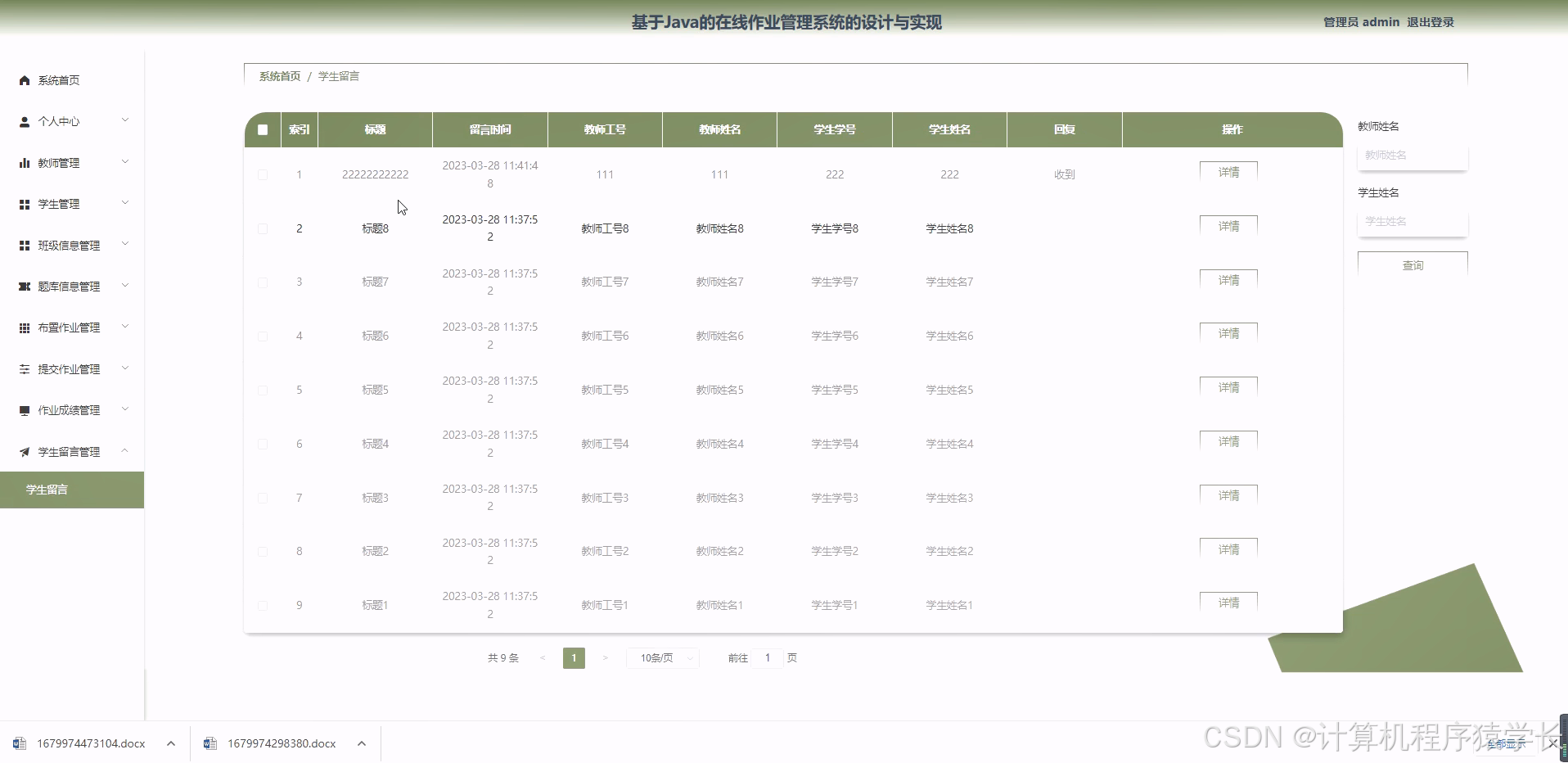Open 详情 for row 标题3
Viewport: 1568px width, 763px height.
pos(1228,495)
